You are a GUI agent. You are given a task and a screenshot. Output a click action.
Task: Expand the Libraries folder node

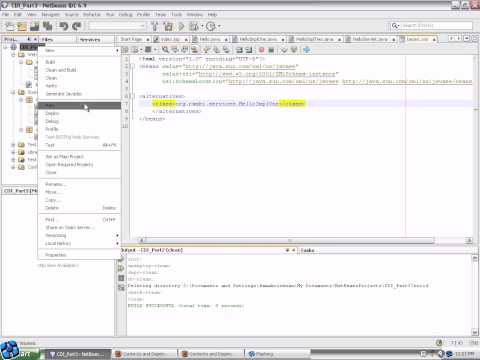coord(13,152)
